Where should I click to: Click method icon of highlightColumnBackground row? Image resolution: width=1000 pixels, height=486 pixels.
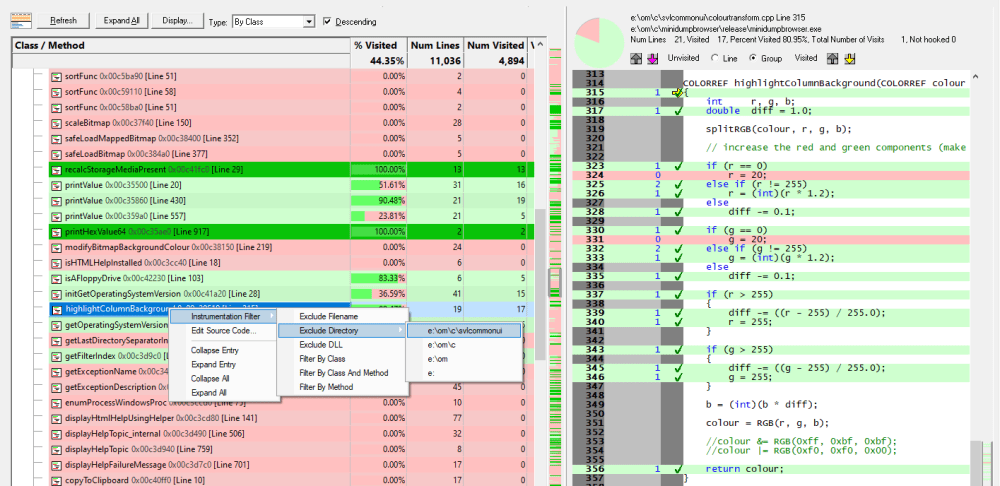click(x=56, y=309)
